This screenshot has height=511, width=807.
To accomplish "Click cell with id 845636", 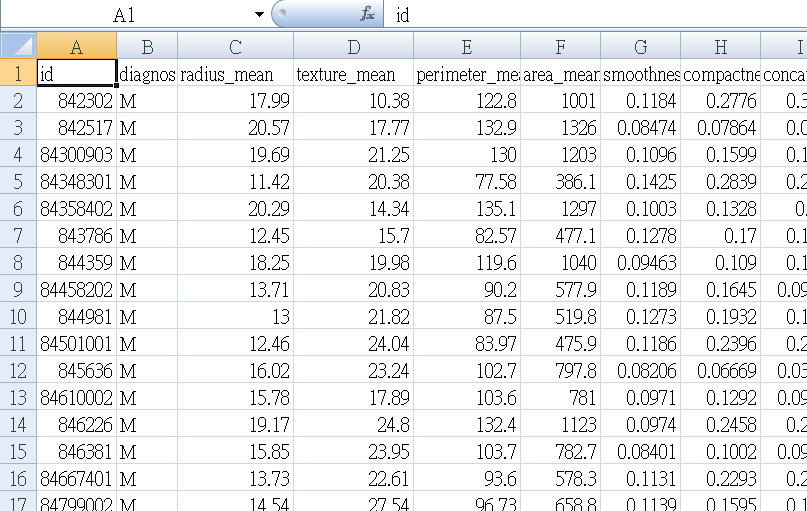I will point(77,371).
